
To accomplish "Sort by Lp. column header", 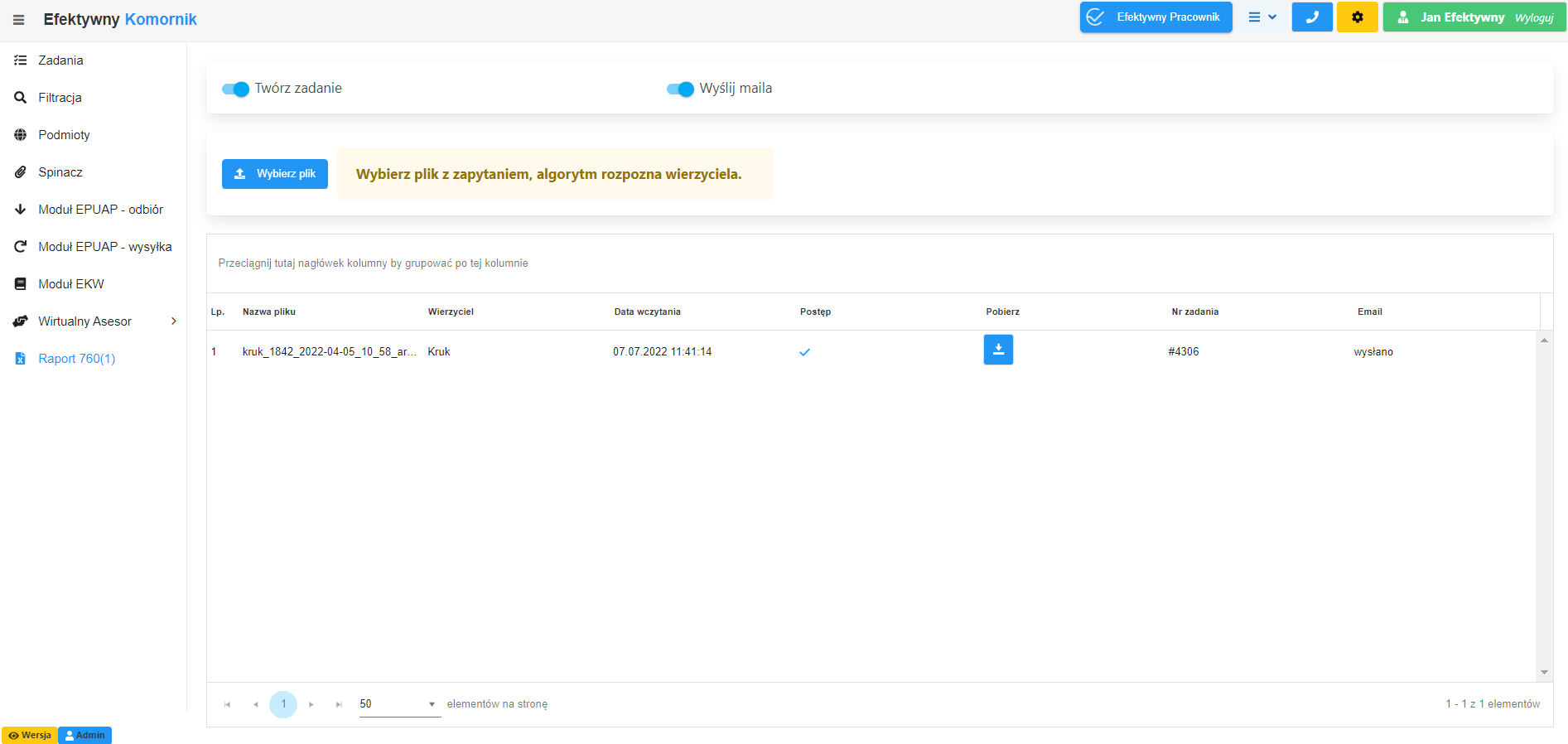I will [218, 312].
